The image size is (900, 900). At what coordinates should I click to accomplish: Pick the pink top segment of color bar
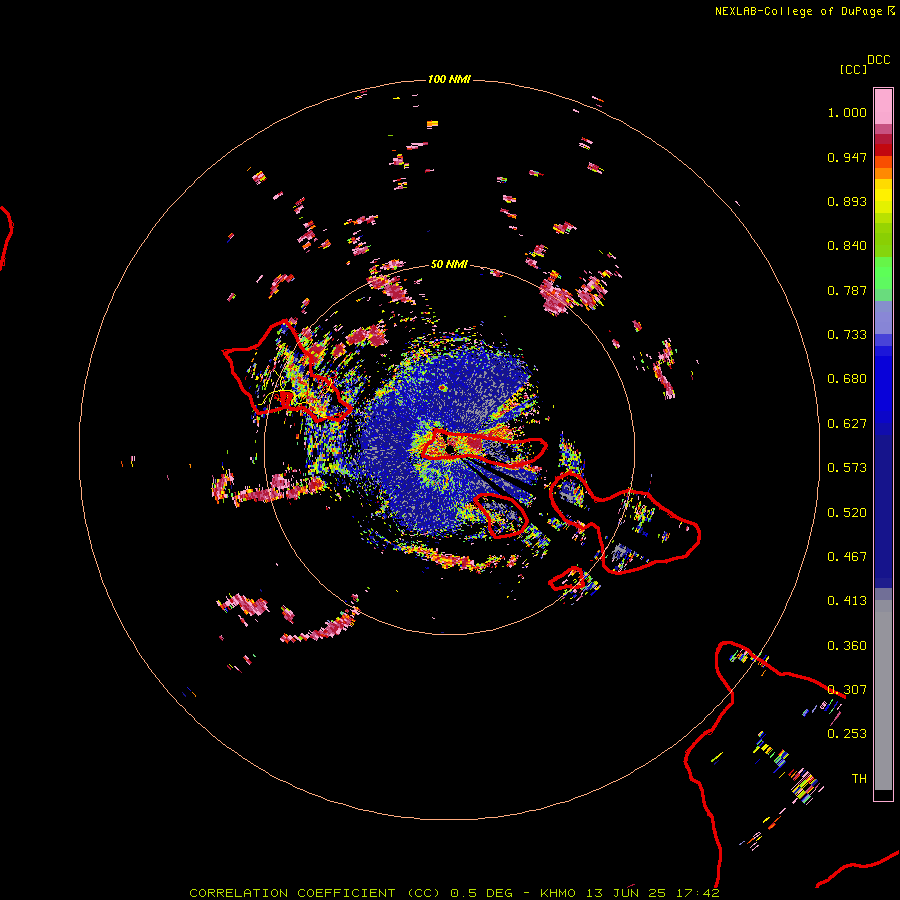pyautogui.click(x=883, y=106)
